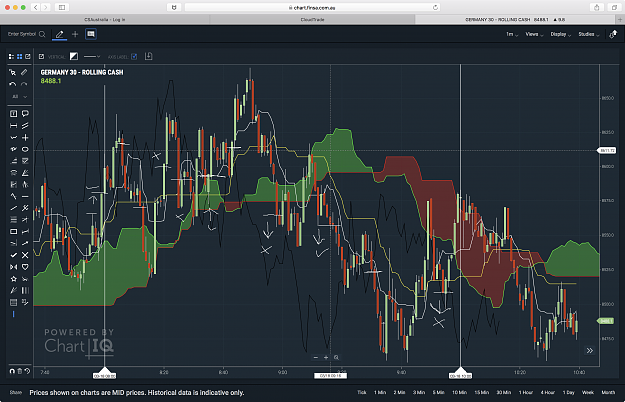The width and height of the screenshot is (625, 402).
Task: Select the X cross stamp tool
Action: pos(25,255)
